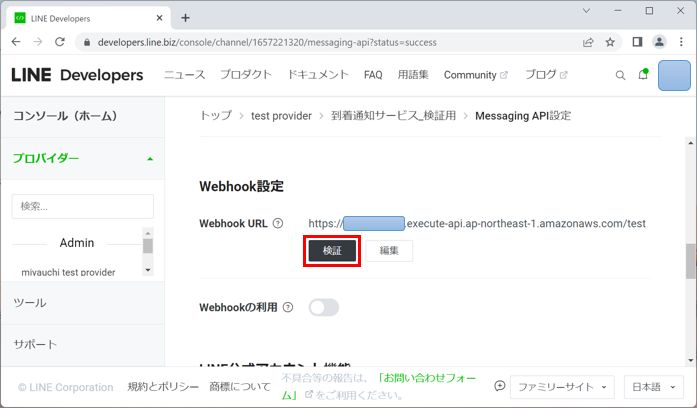The height and width of the screenshot is (408, 697).
Task: Open the notification bell
Action: (643, 74)
